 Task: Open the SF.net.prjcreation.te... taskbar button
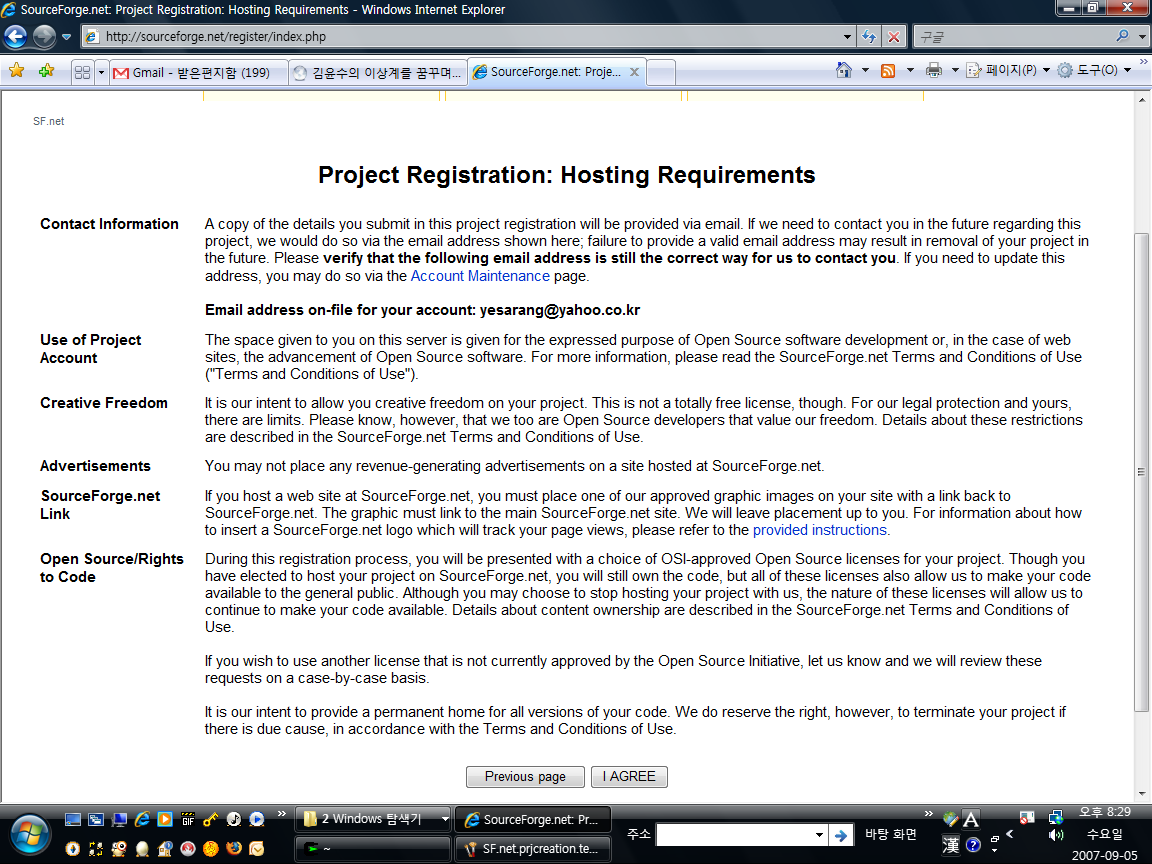coord(533,849)
